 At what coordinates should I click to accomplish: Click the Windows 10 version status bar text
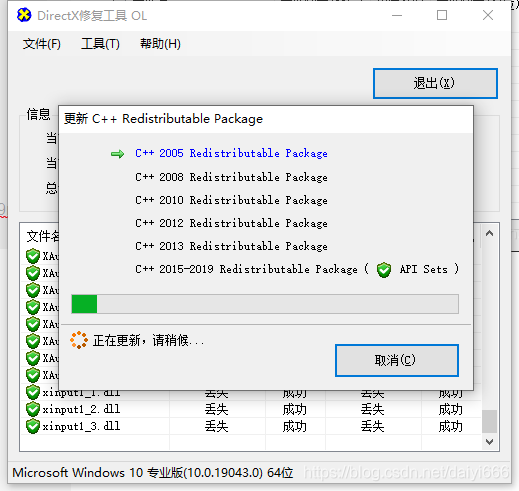pyautogui.click(x=153, y=473)
